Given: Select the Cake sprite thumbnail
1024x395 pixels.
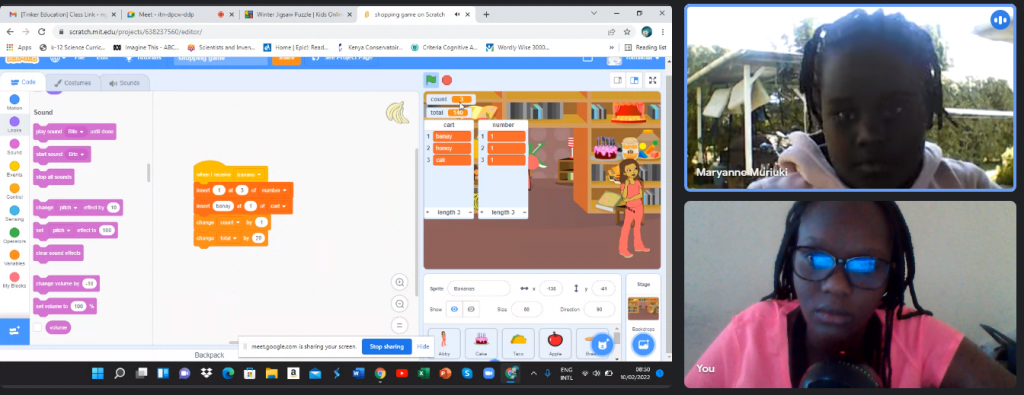Looking at the screenshot, I should (481, 343).
